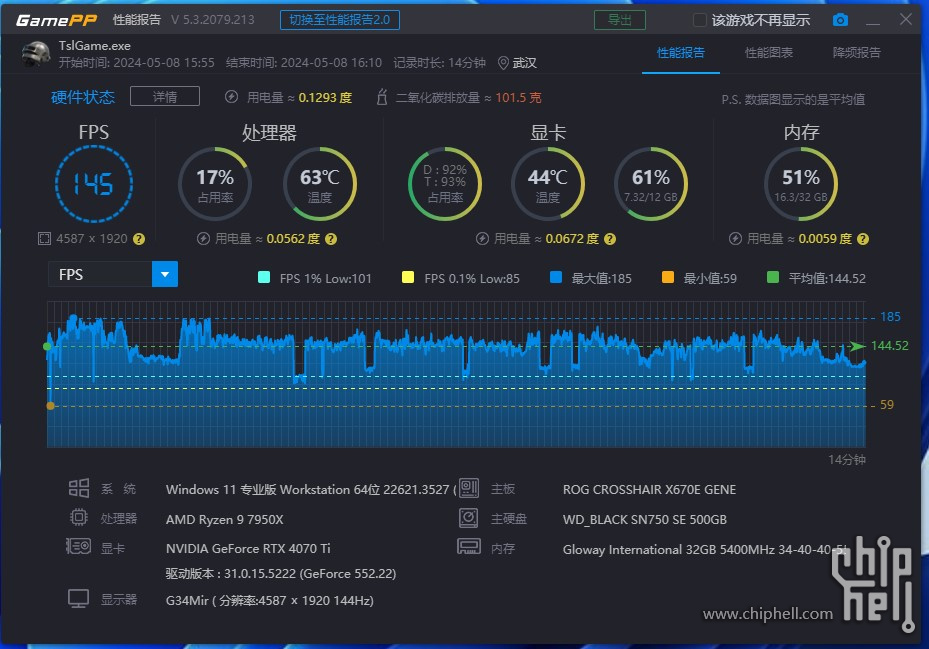
Task: Click 切换至性能报告2.0 button
Action: (x=339, y=20)
